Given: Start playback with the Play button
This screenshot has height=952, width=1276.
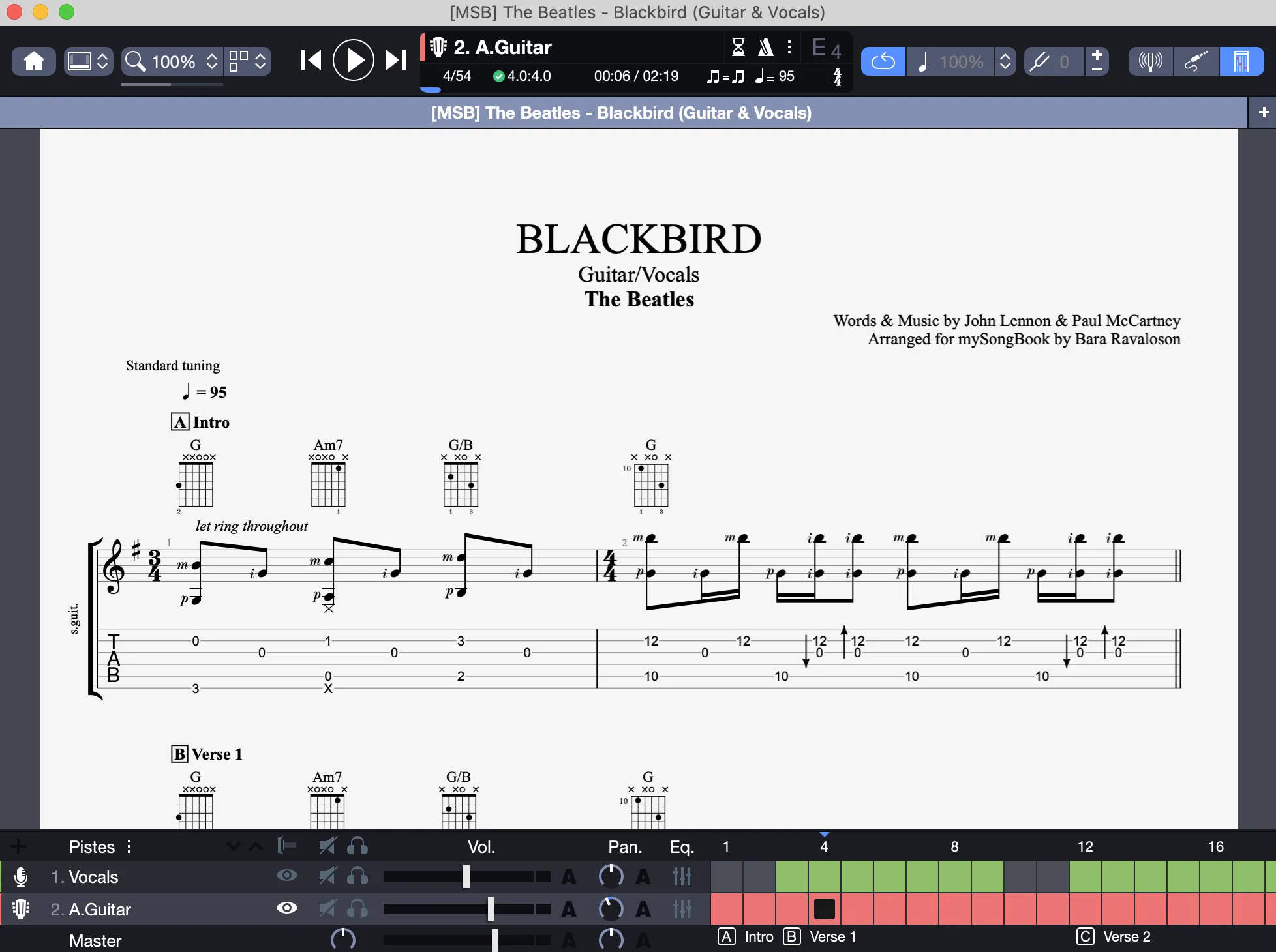Looking at the screenshot, I should click(353, 61).
